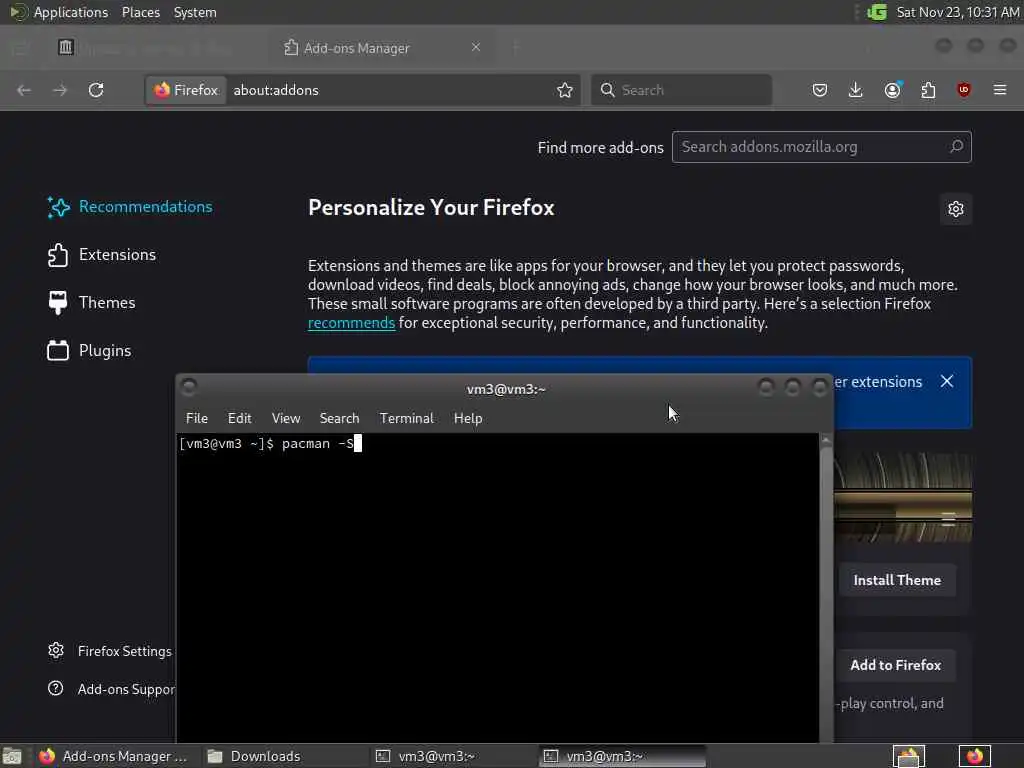Open the Places menu
The image size is (1024, 768).
pos(140,12)
